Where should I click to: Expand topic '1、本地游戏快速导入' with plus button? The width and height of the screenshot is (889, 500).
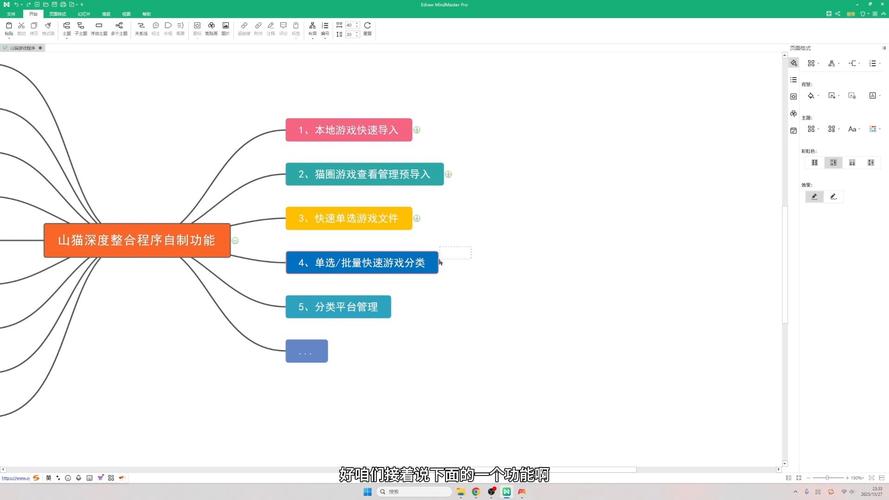coord(417,130)
